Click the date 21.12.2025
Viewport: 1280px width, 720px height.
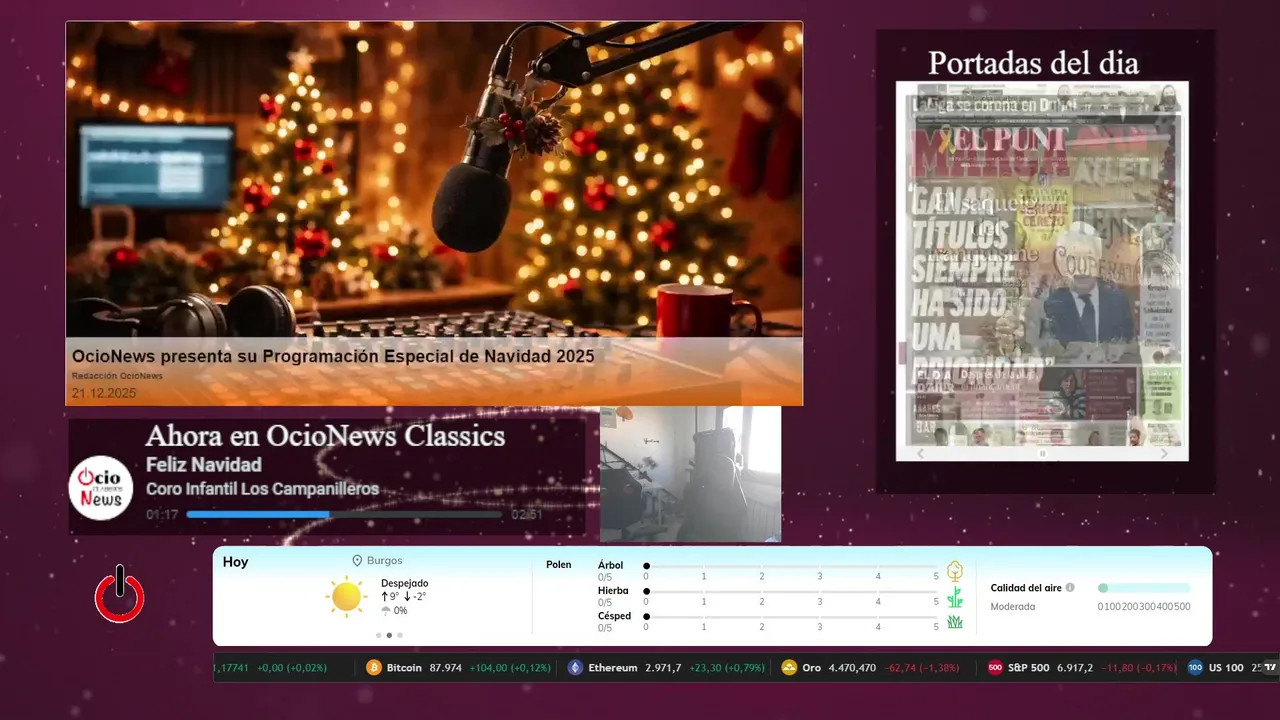point(104,393)
